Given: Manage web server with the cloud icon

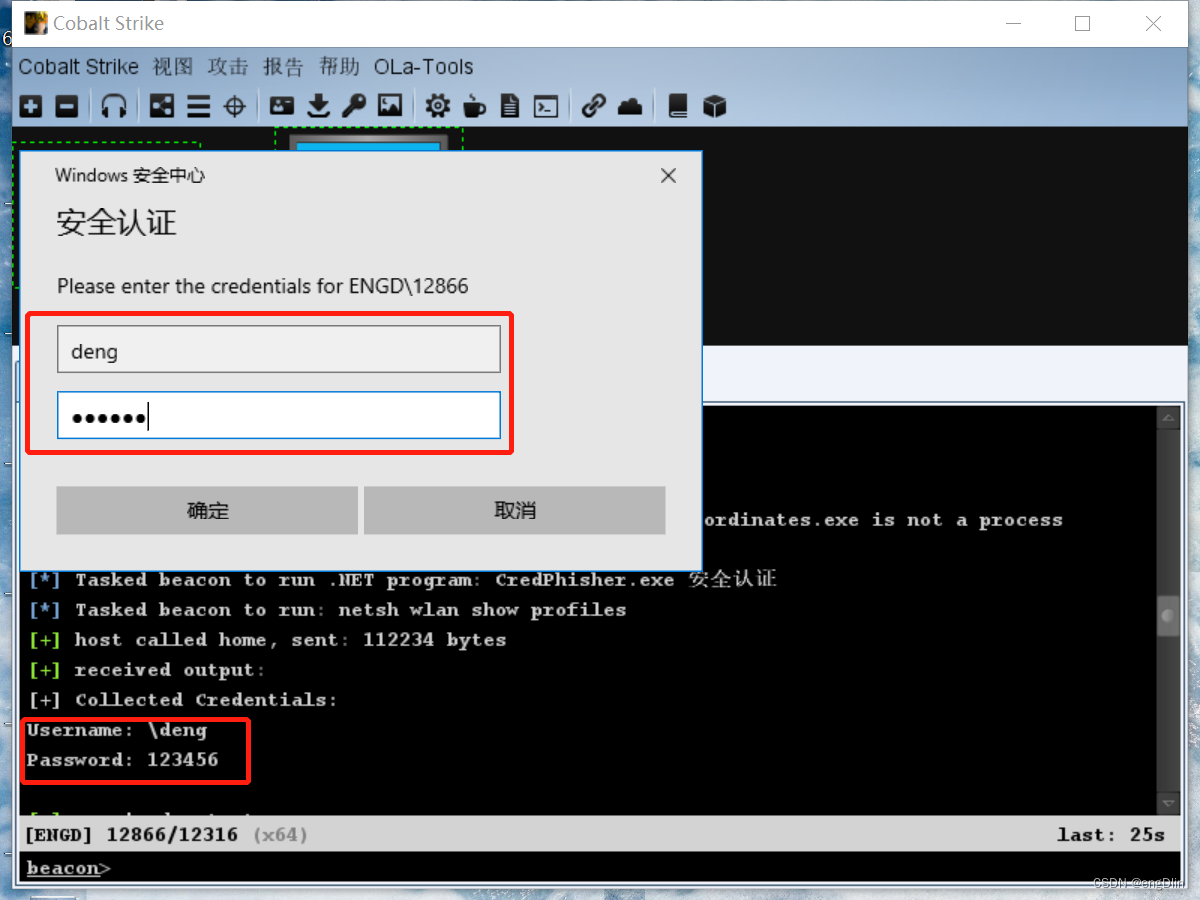Looking at the screenshot, I should pyautogui.click(x=630, y=106).
